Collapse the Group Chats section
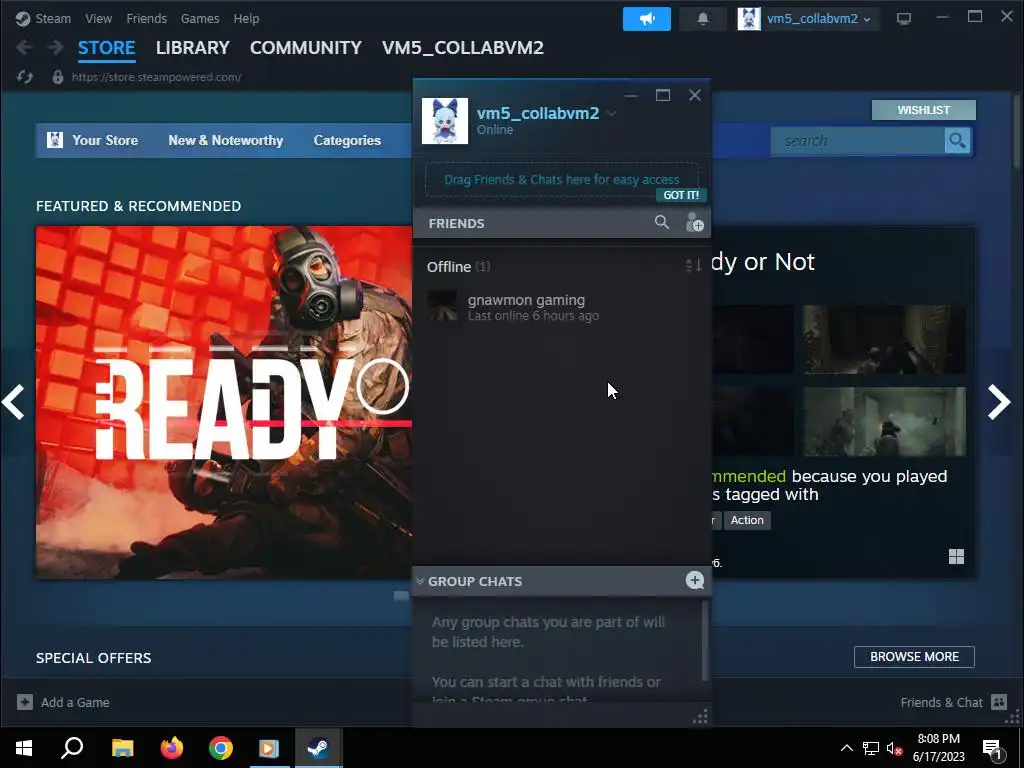The width and height of the screenshot is (1024, 768). 420,581
